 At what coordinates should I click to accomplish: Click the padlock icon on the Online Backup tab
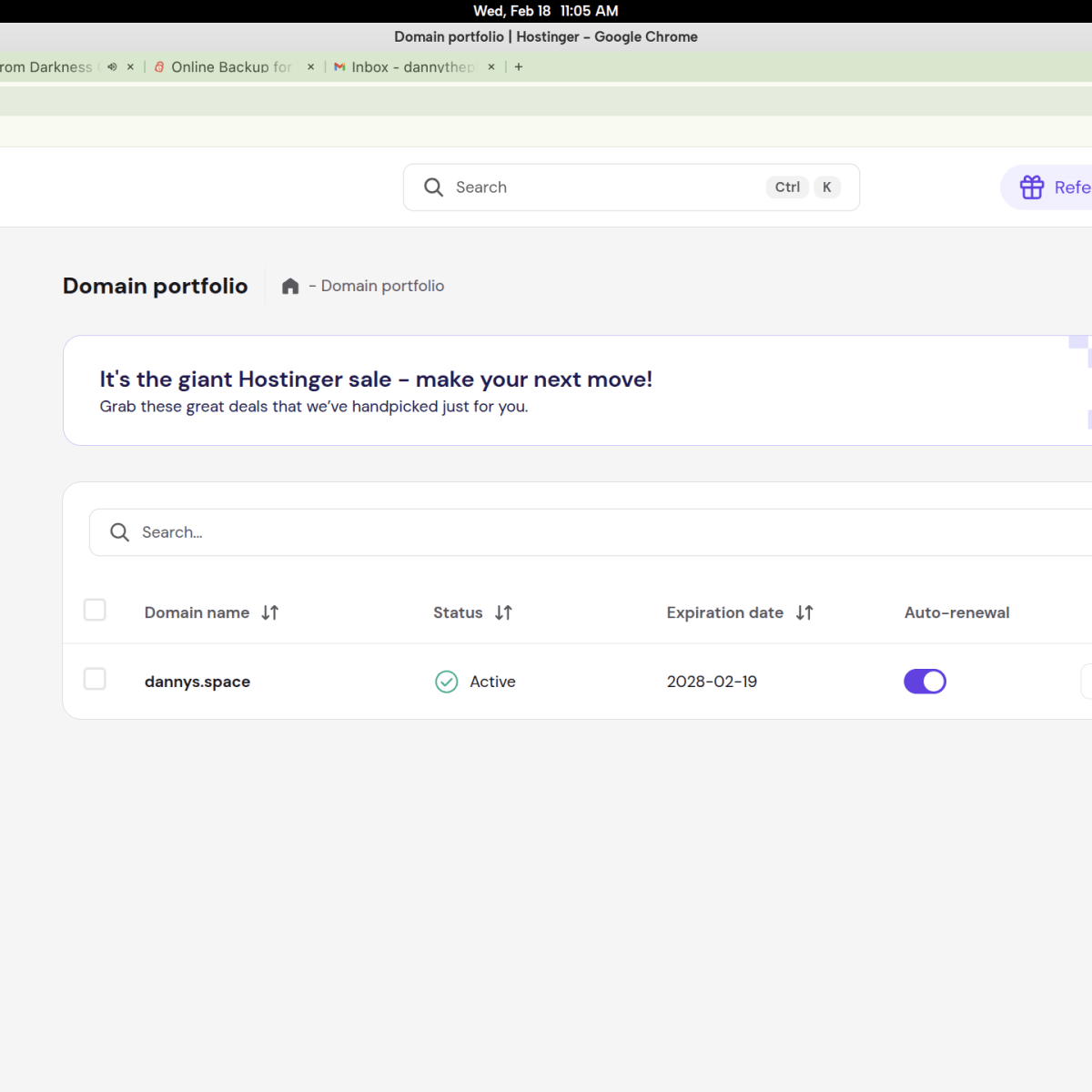pyautogui.click(x=159, y=66)
